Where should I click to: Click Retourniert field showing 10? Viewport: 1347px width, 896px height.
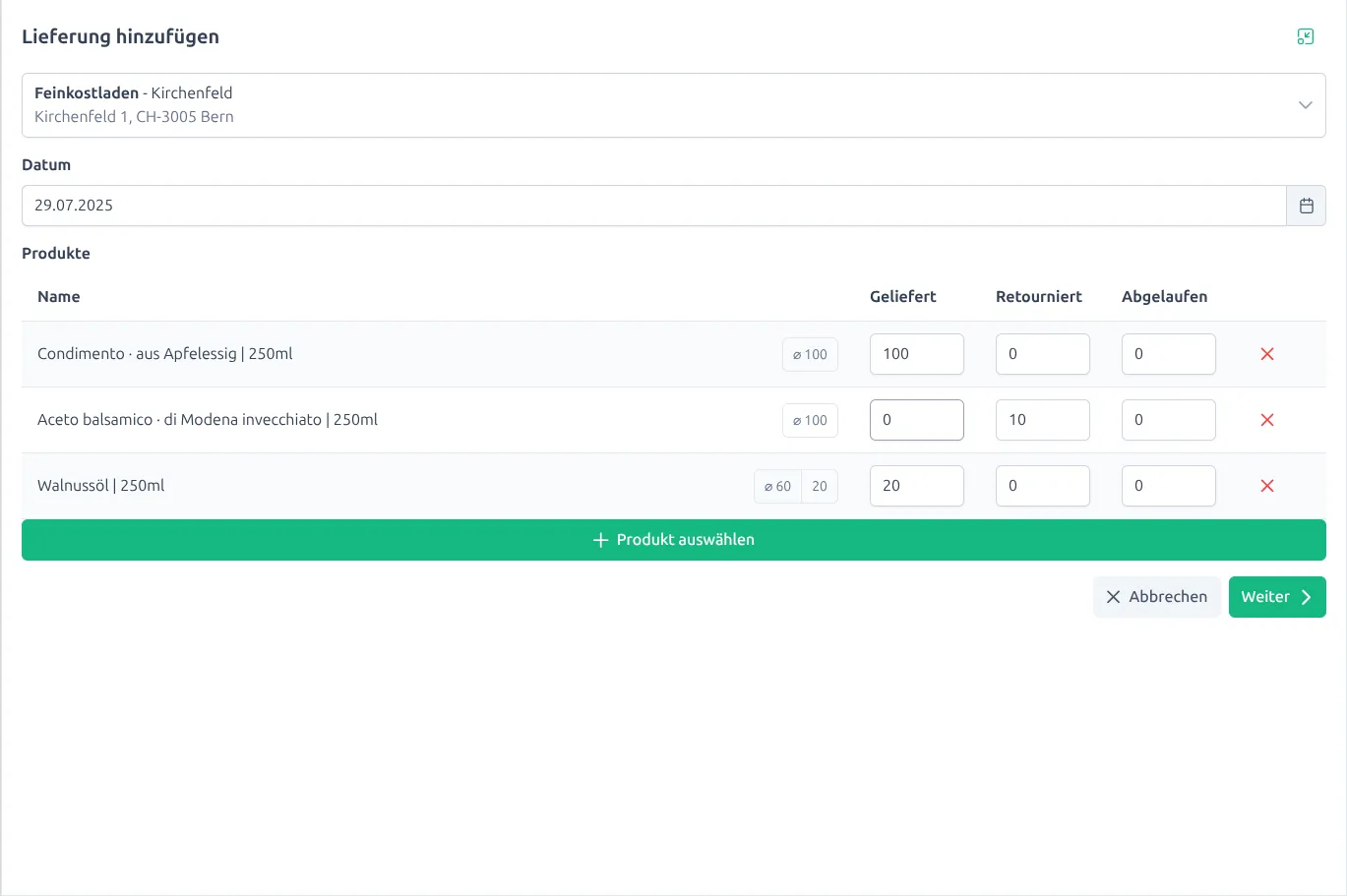(x=1042, y=420)
